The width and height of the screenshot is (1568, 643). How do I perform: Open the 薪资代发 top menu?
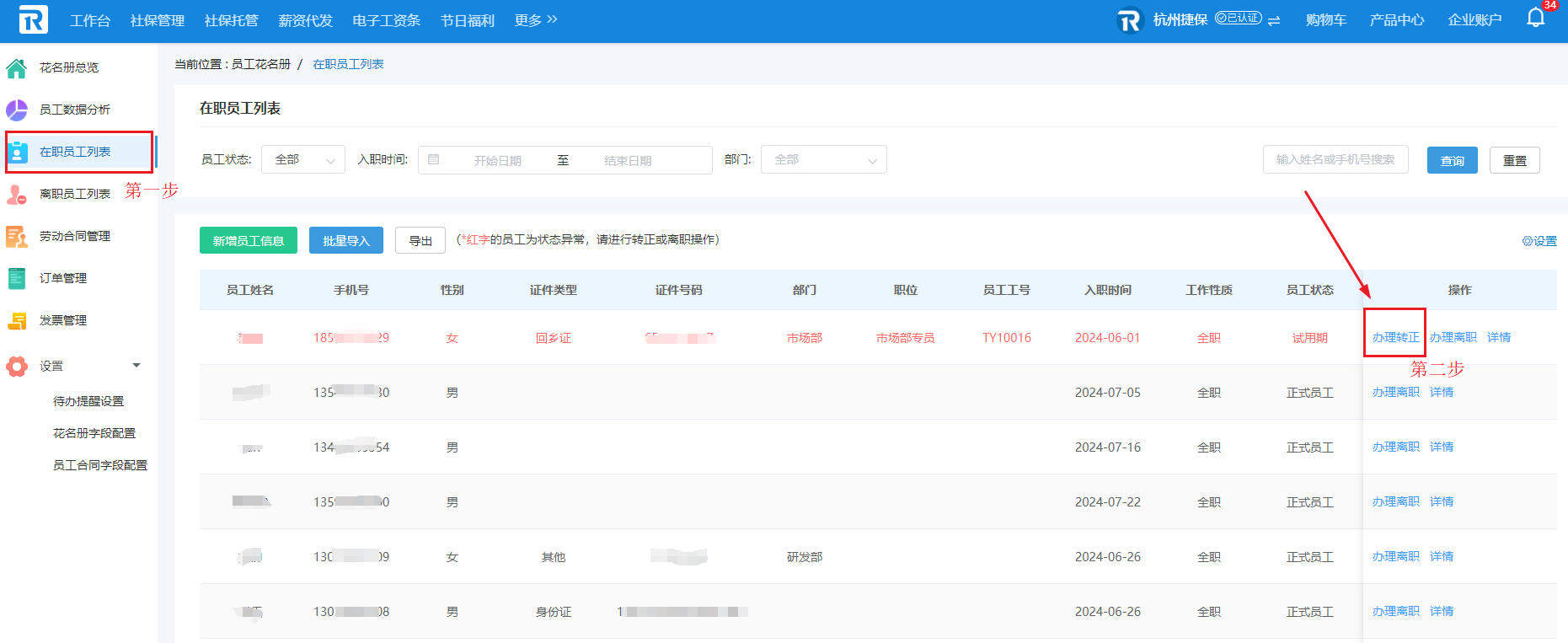point(306,20)
